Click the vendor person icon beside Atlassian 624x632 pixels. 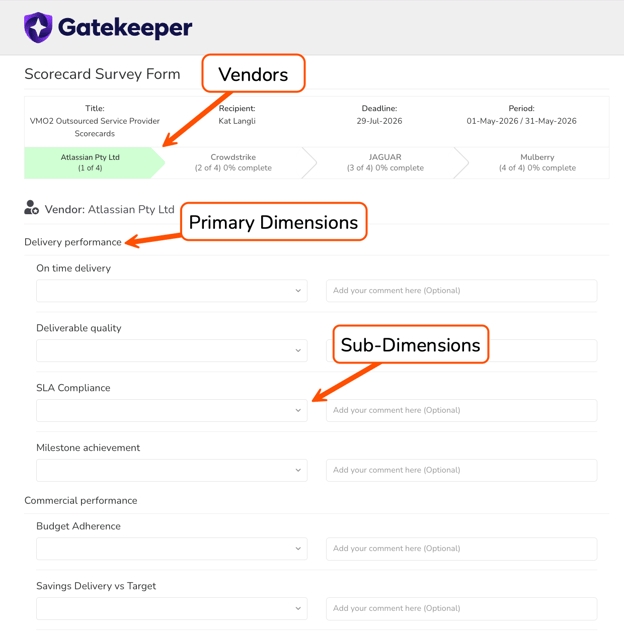tap(31, 208)
